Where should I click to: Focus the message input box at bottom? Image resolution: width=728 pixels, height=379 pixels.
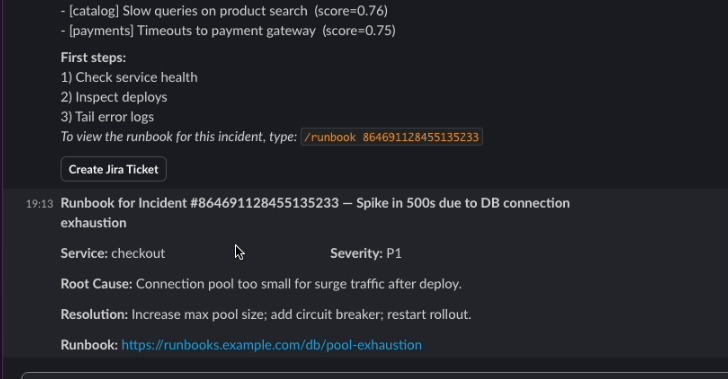click(374, 375)
